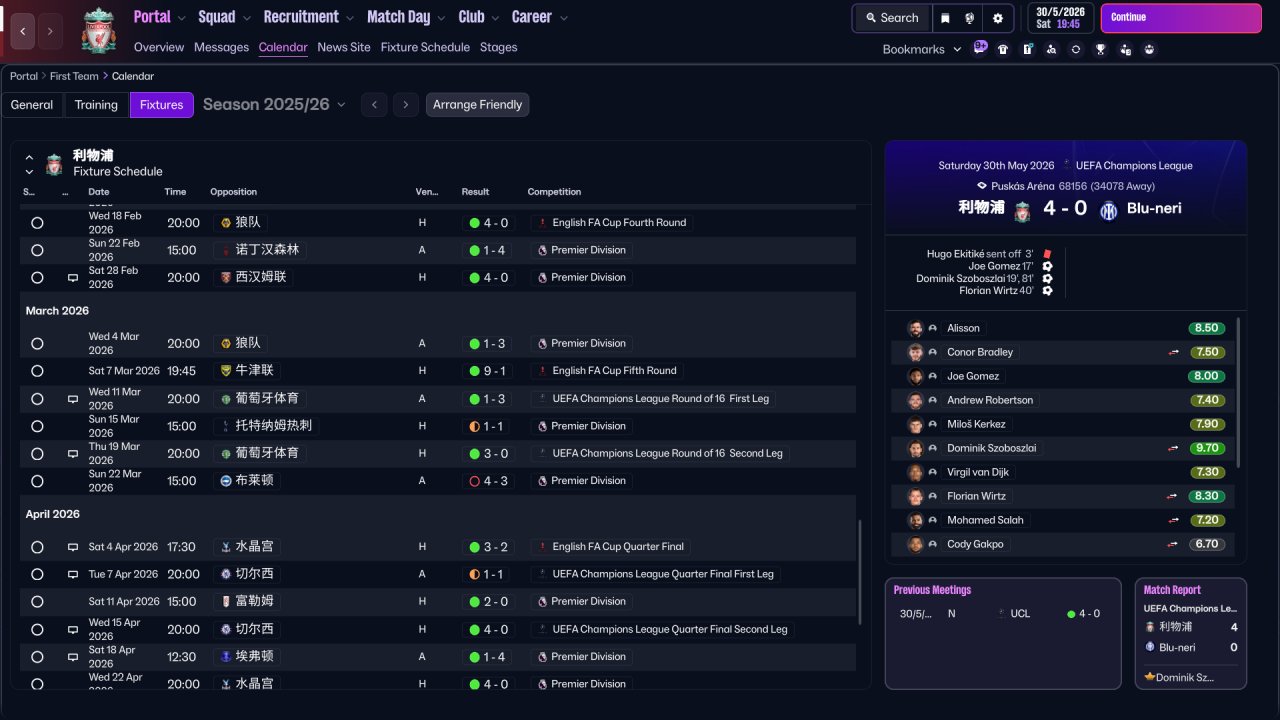Collapse the Fixture Schedule up chevron
Image resolution: width=1280 pixels, height=720 pixels.
tap(29, 157)
